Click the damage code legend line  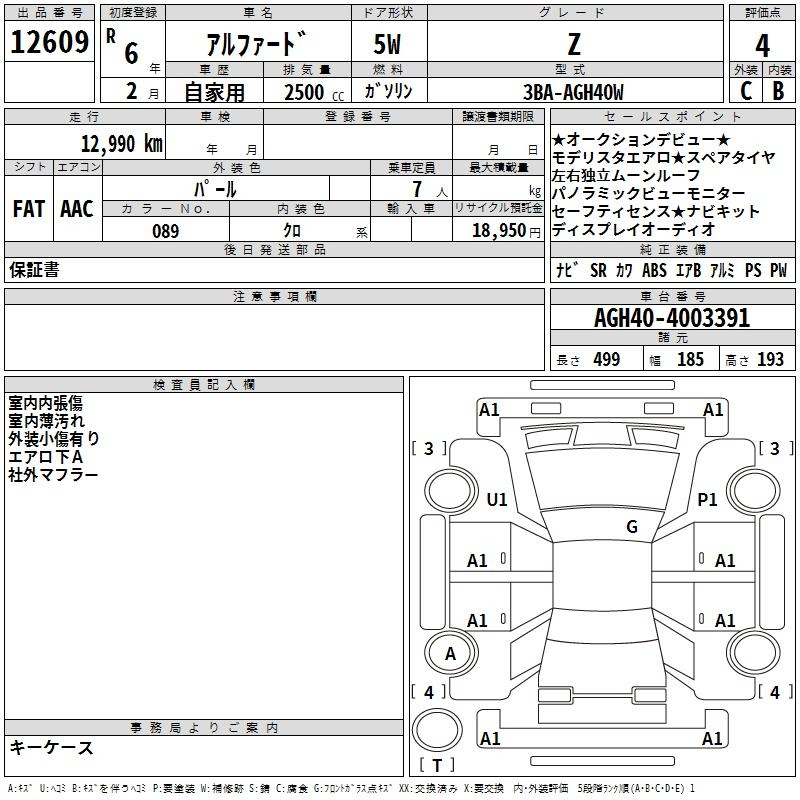(352, 788)
